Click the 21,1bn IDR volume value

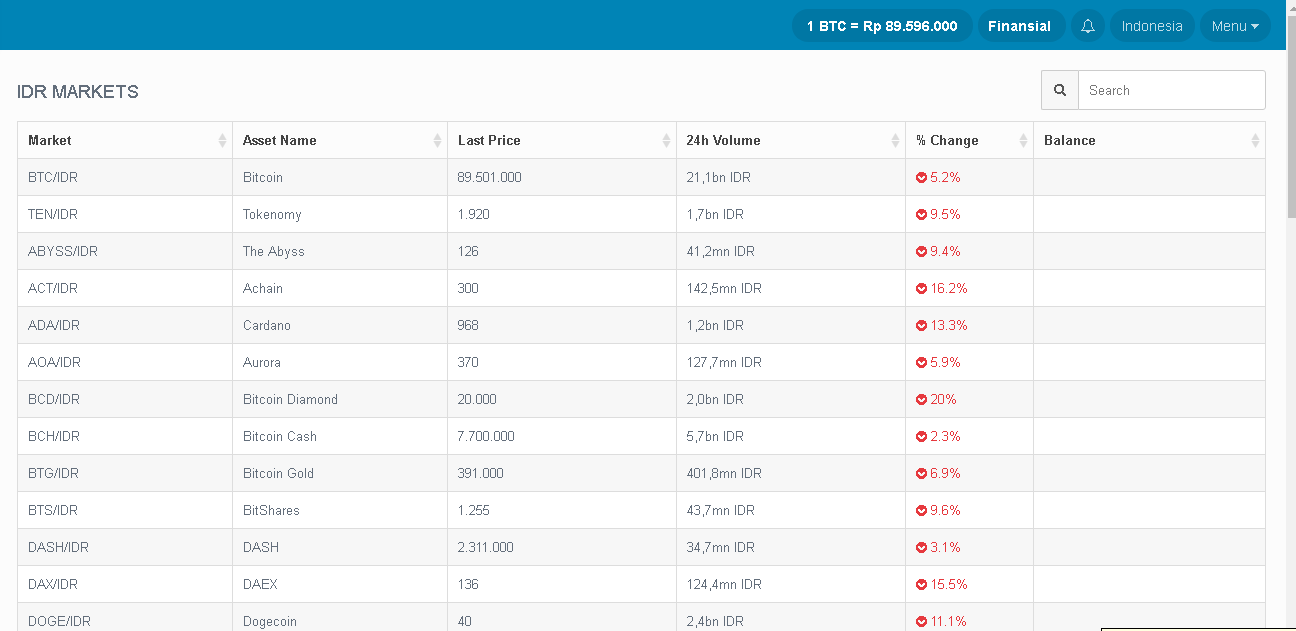point(718,177)
